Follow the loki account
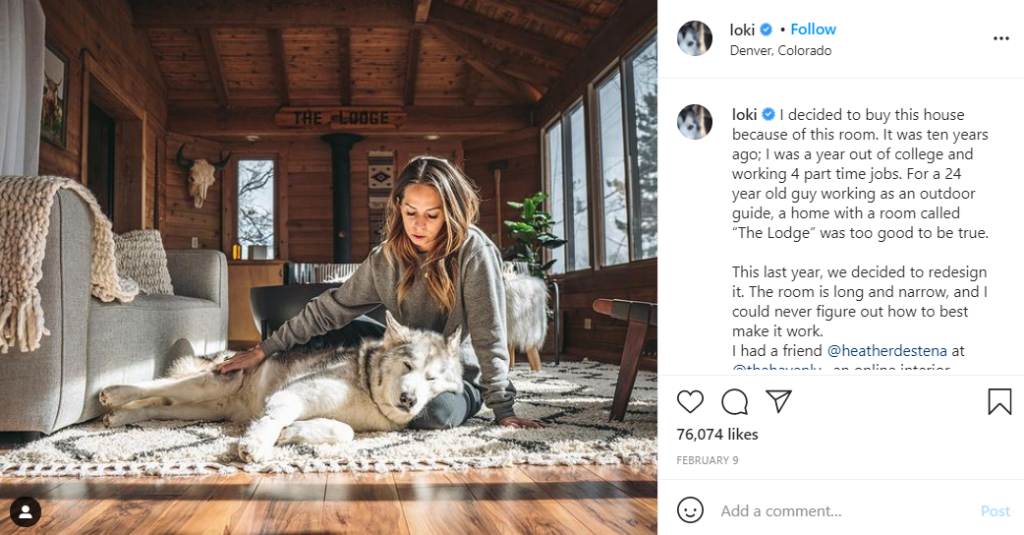The width and height of the screenshot is (1024, 535). tap(813, 30)
